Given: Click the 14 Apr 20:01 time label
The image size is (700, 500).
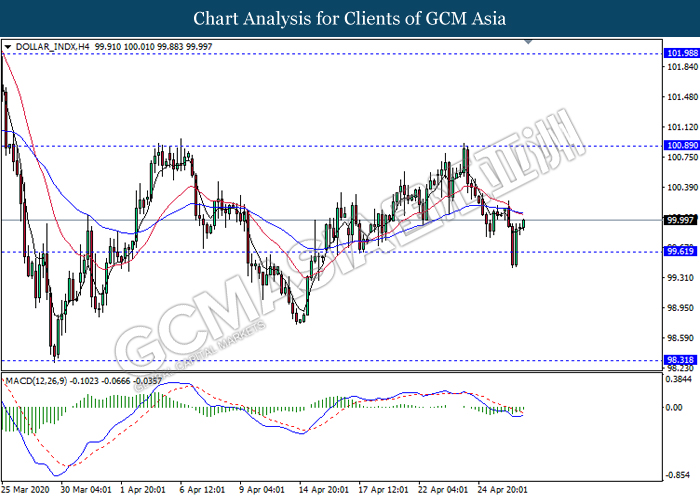Looking at the screenshot, I should (x=323, y=490).
